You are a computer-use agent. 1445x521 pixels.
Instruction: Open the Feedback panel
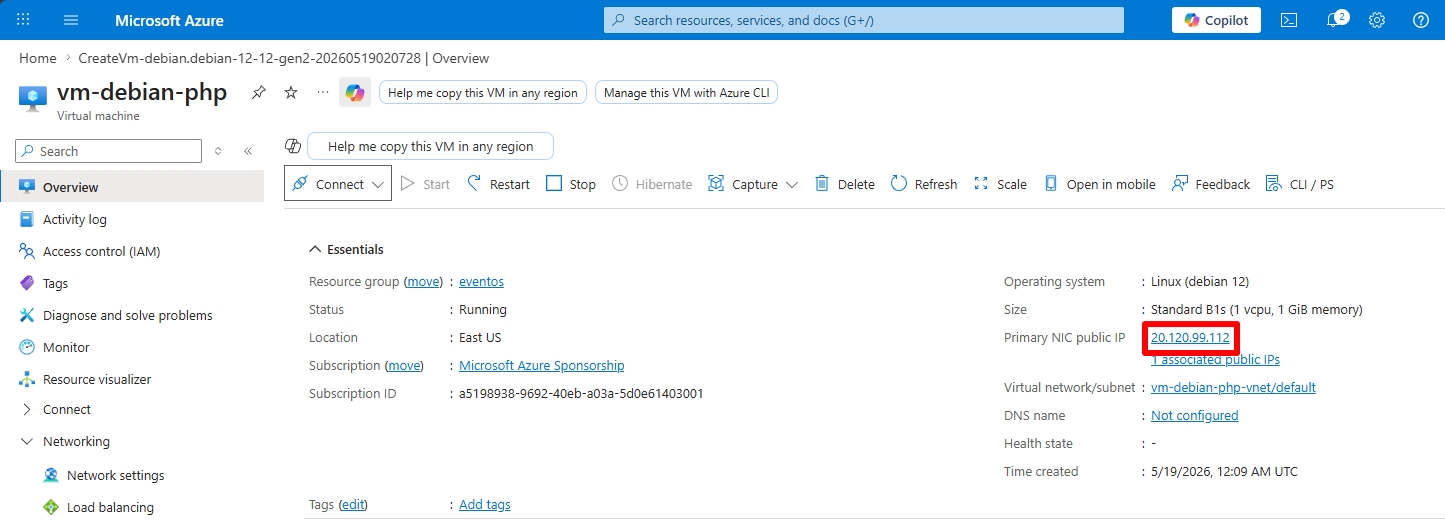1211,184
